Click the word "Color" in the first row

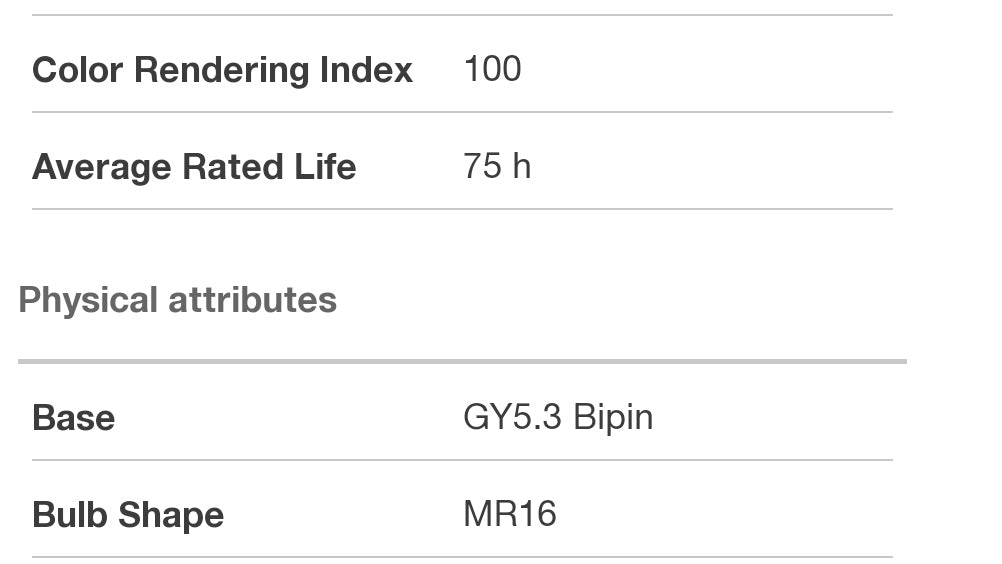point(78,70)
